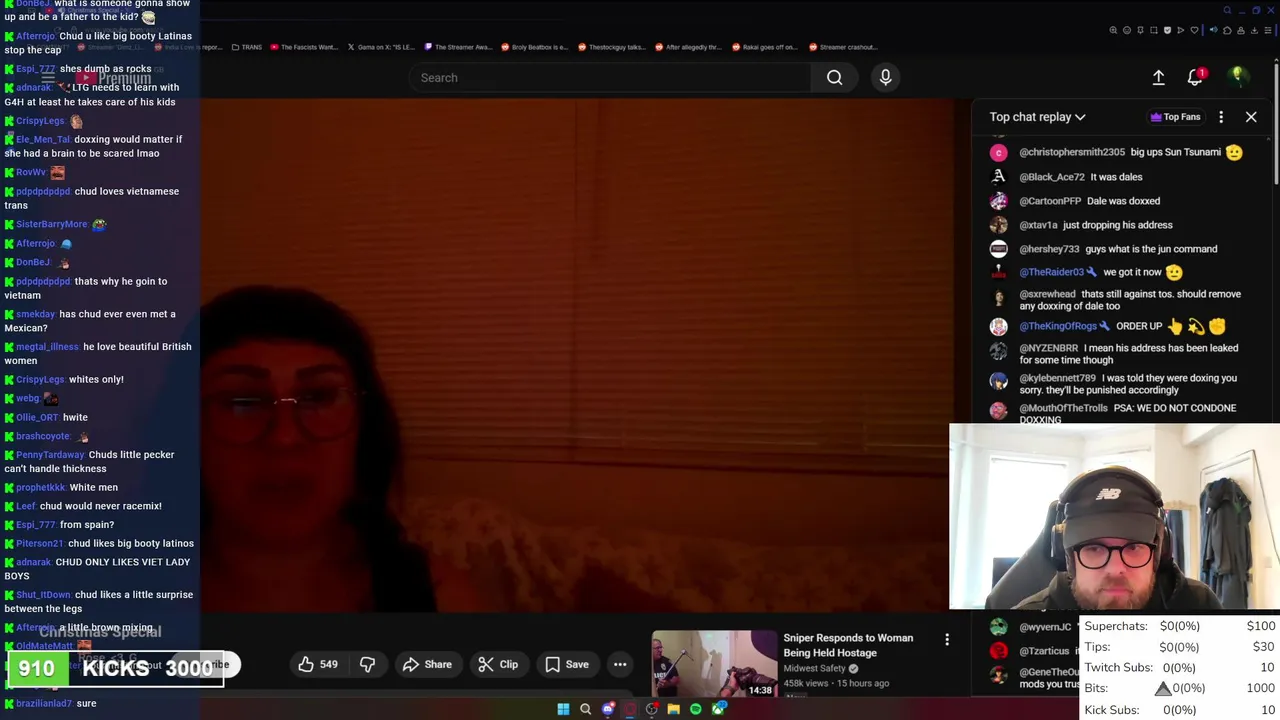This screenshot has width=1280, height=720.
Task: Open the Top Fans badge
Action: click(x=1175, y=117)
